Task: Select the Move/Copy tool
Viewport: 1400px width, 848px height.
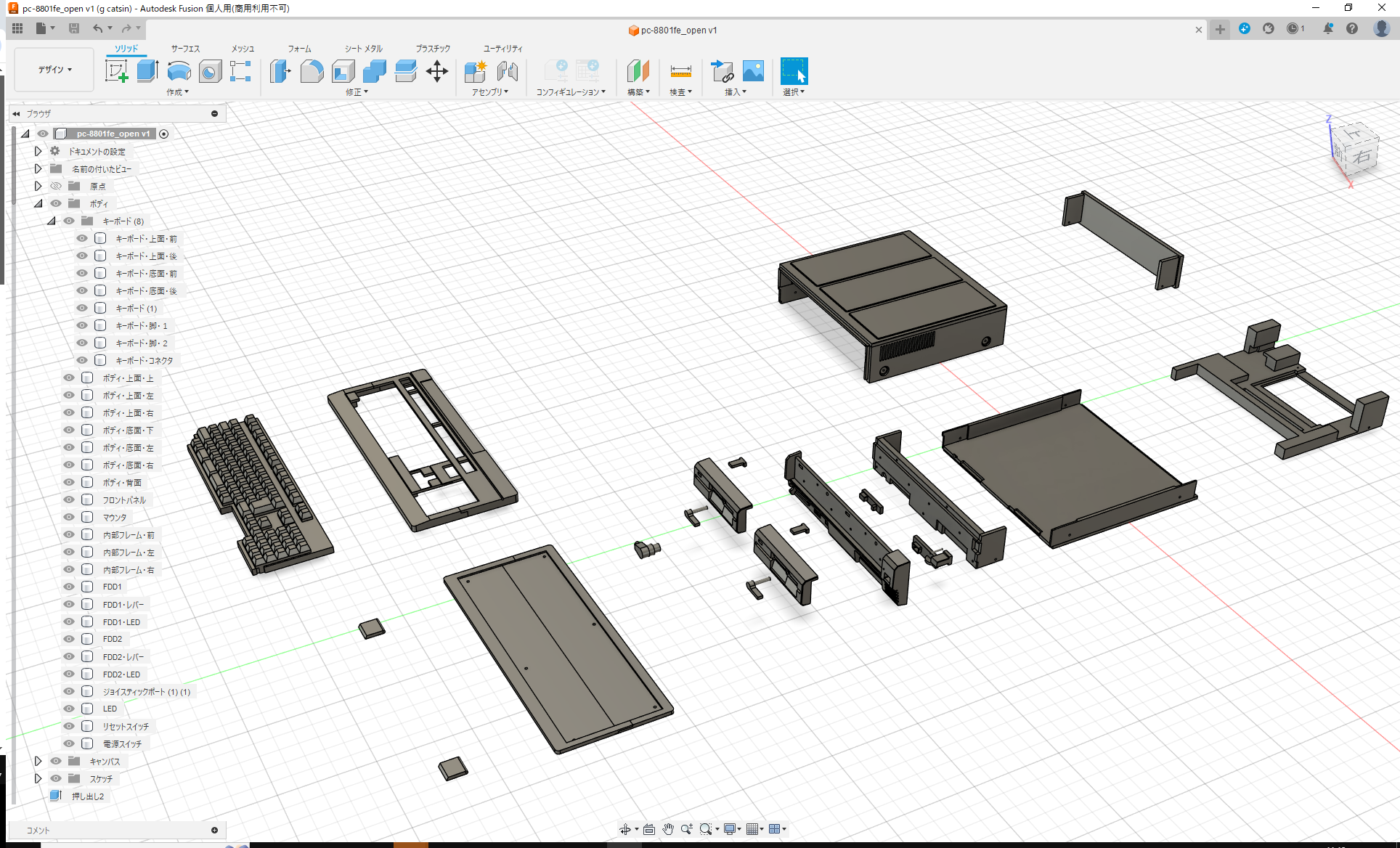Action: click(x=437, y=71)
